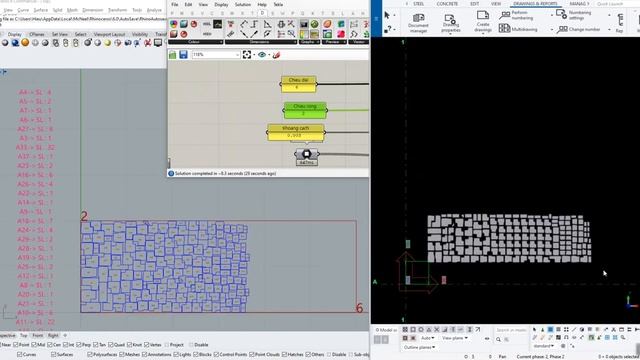Open View plane dropdown in Tekla
640x360 pixels.
455,338
